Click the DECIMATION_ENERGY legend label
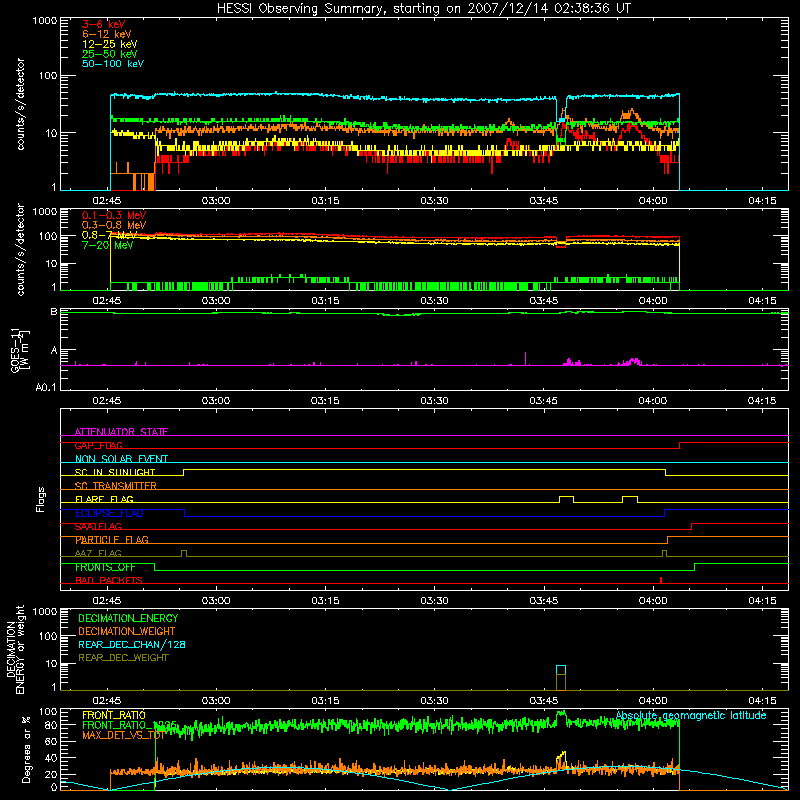The image size is (800, 800). click(x=128, y=618)
